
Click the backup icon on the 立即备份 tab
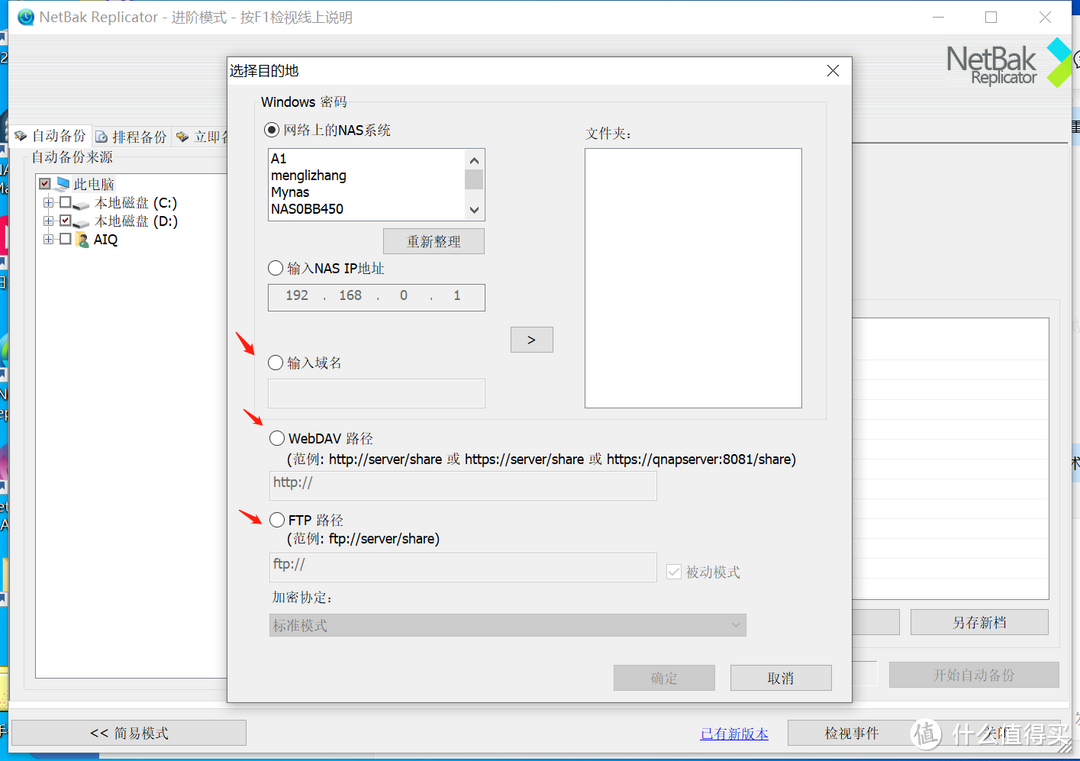coord(184,135)
